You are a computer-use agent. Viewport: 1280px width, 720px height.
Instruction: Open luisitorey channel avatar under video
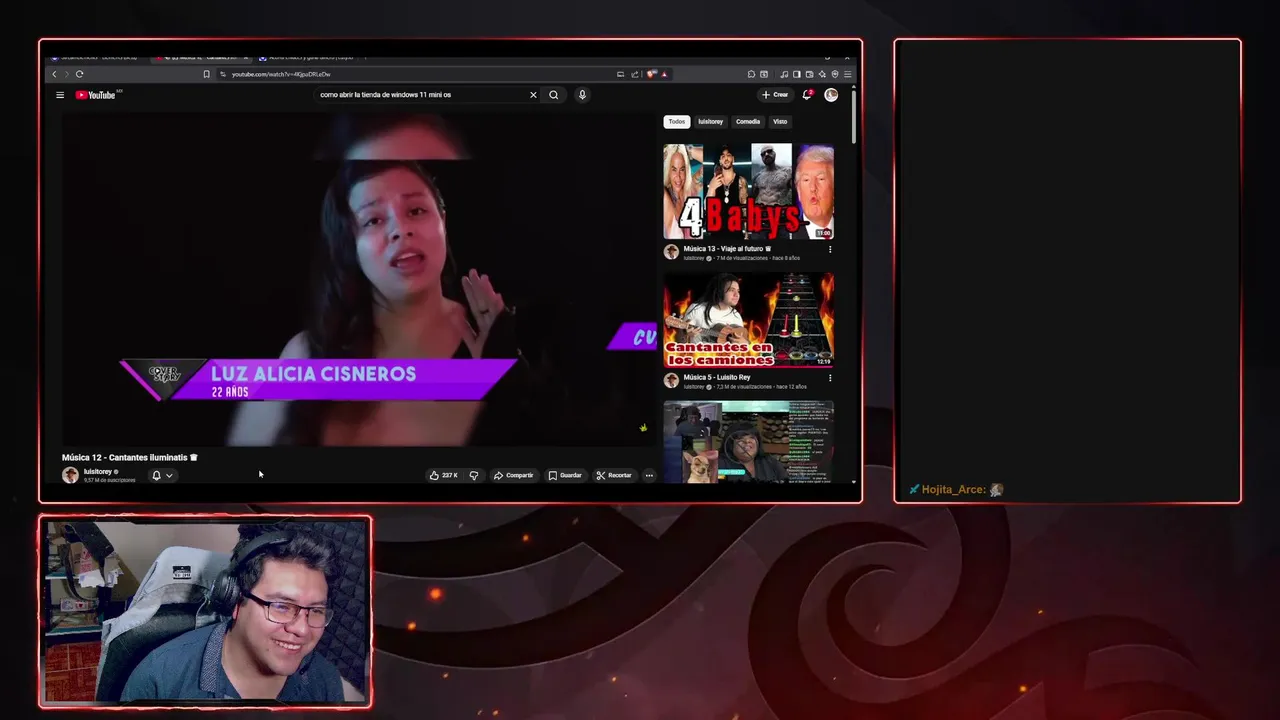pyautogui.click(x=70, y=475)
